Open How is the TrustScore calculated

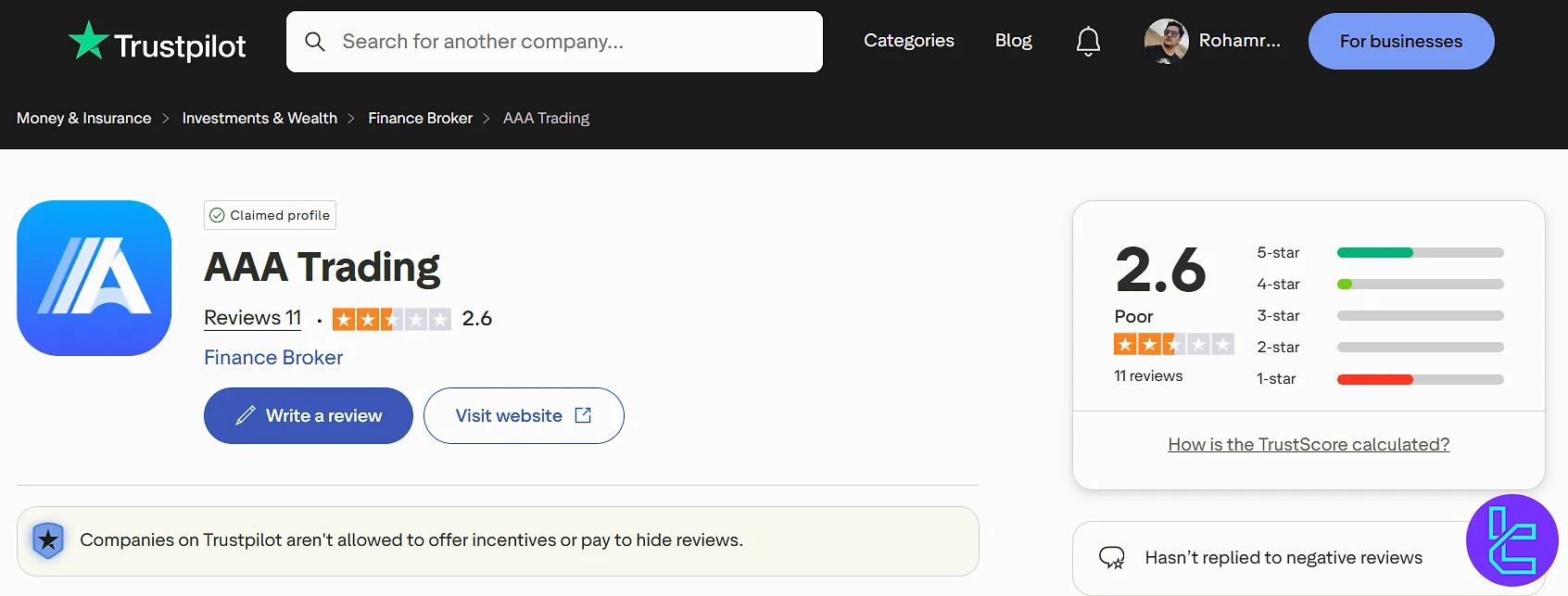[x=1308, y=444]
